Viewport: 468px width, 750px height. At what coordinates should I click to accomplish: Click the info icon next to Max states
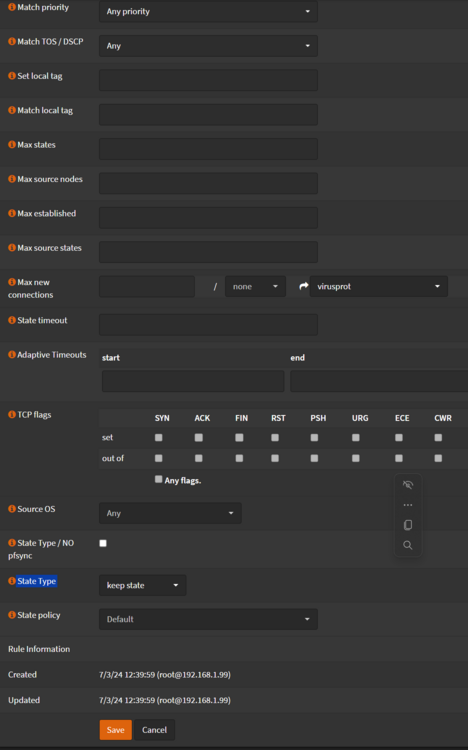click(x=12, y=144)
